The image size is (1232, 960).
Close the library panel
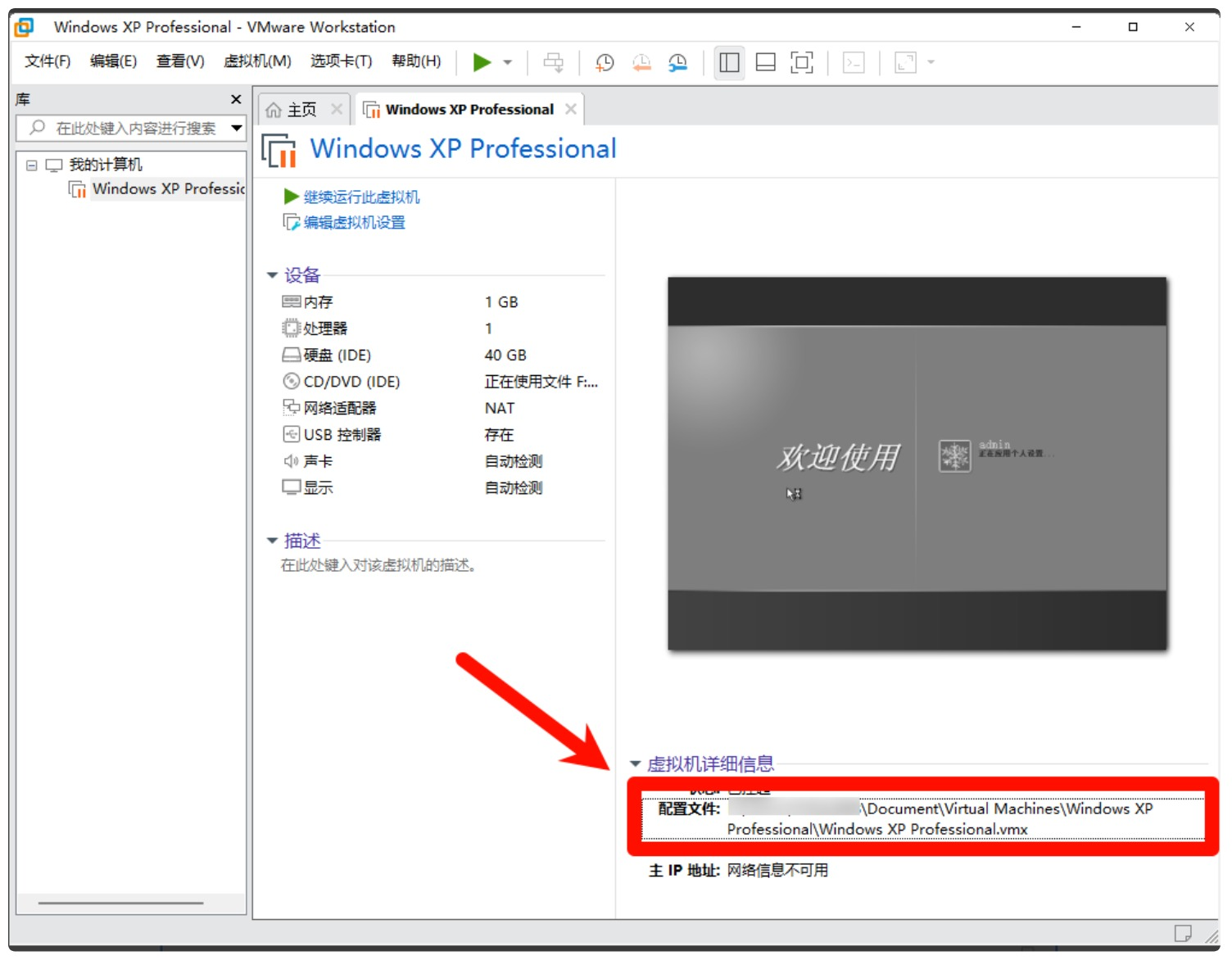click(236, 99)
